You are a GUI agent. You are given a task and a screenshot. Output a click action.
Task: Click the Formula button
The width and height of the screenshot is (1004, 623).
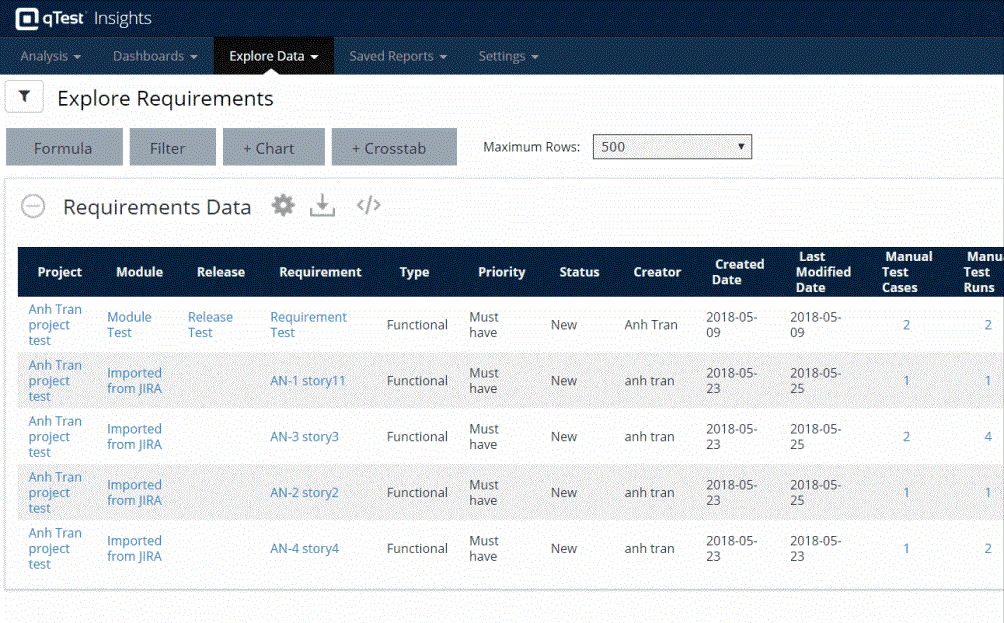point(64,146)
